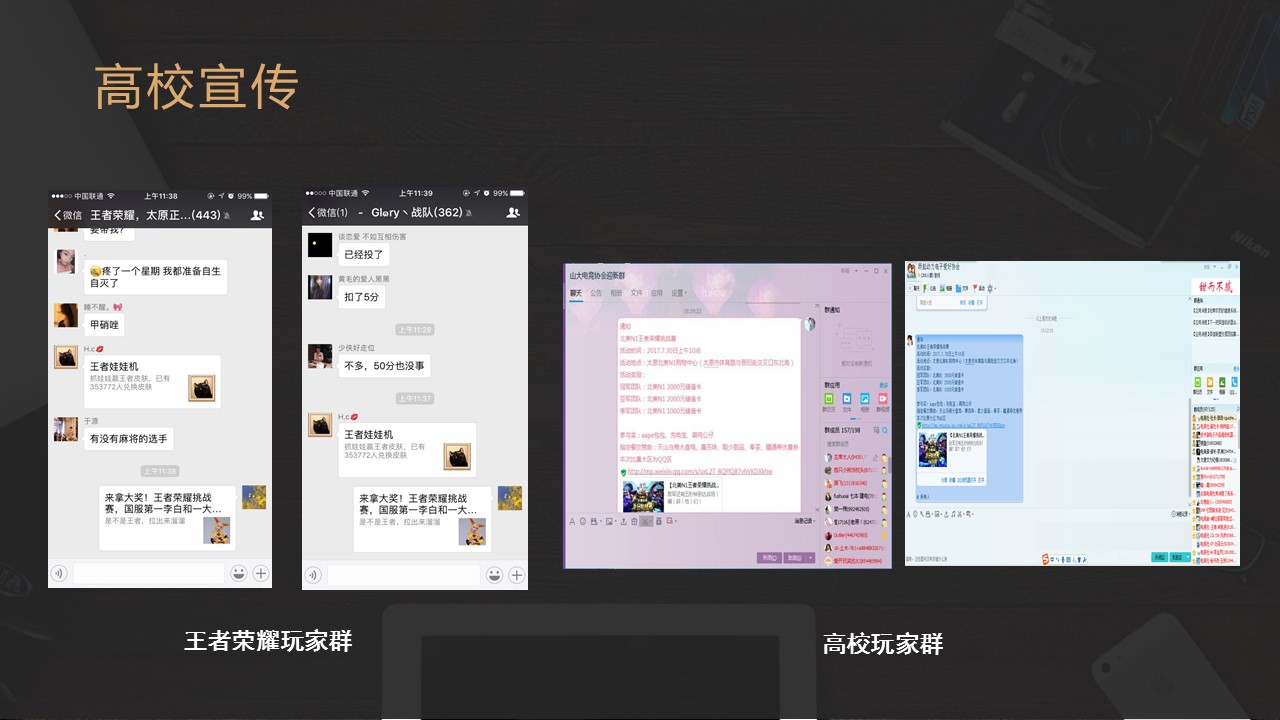
Task: Open emoji picker in 王者荣耀 chat
Action: [238, 573]
